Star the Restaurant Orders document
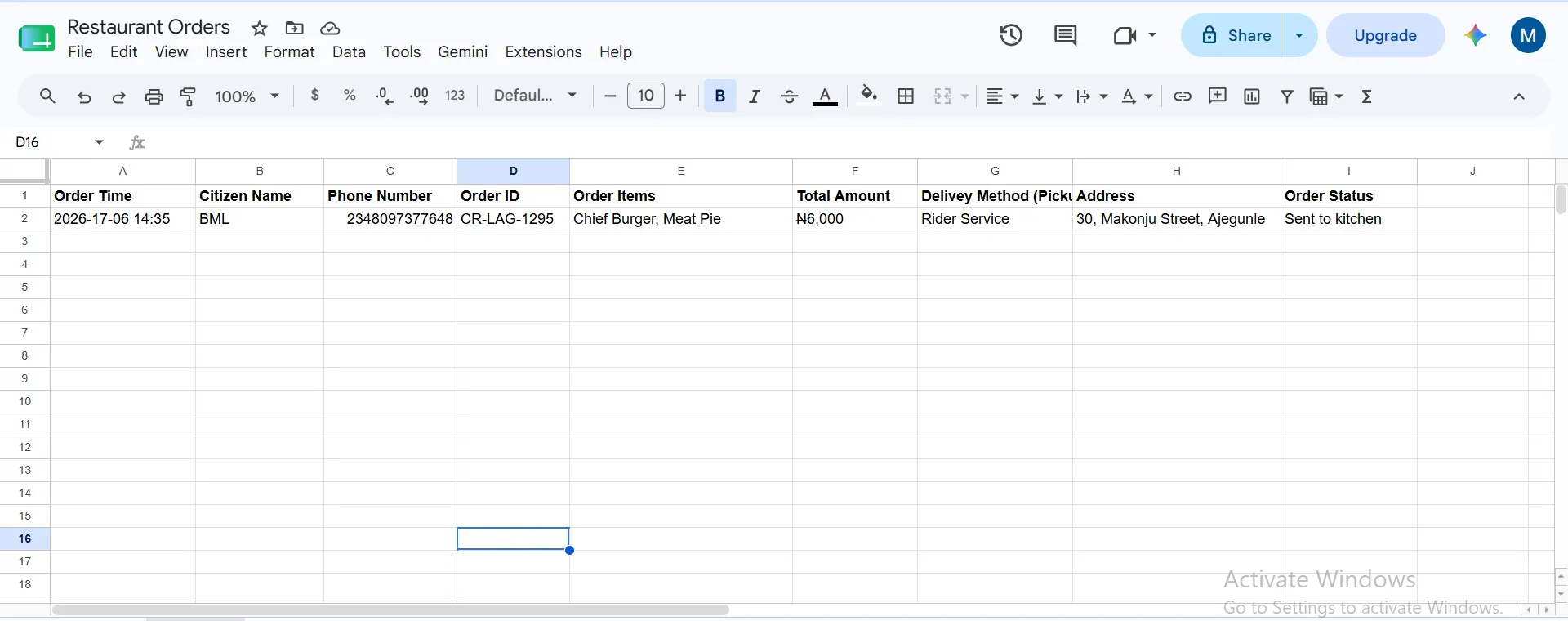The height and width of the screenshot is (621, 1568). click(x=260, y=29)
